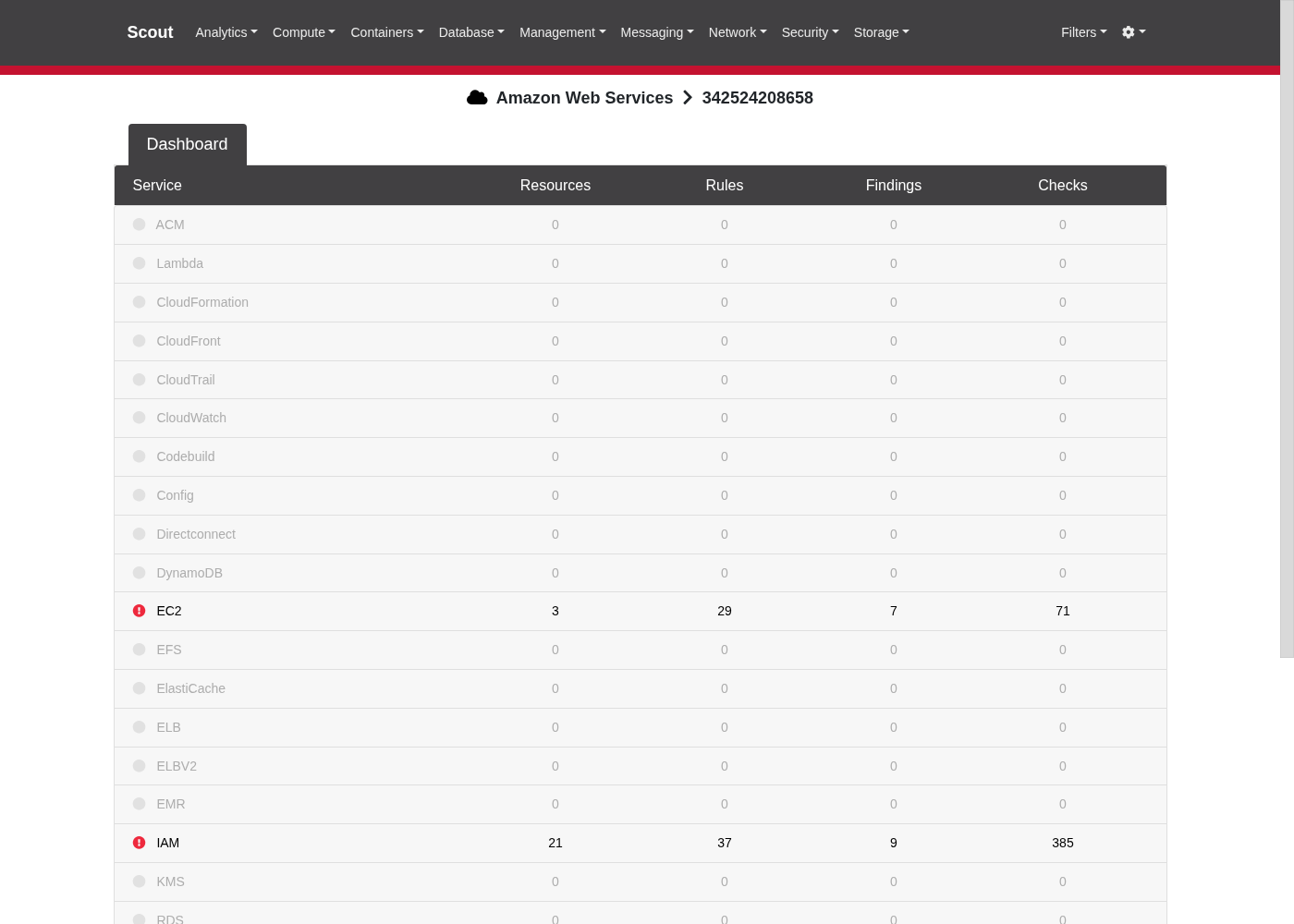Click the grey status dot beside CloudWatch
Image resolution: width=1294 pixels, height=924 pixels.
(x=139, y=418)
